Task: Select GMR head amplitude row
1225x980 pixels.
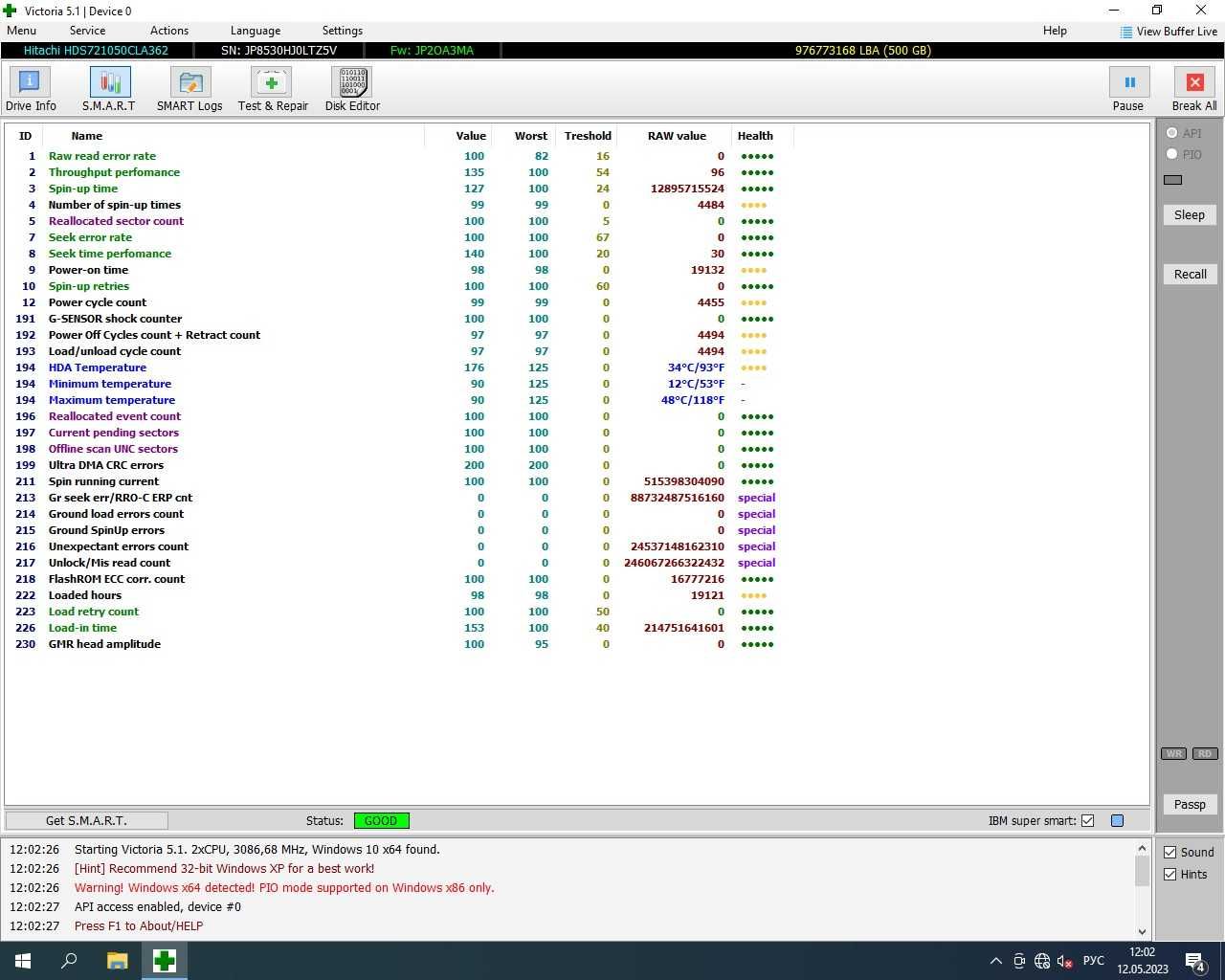Action: coord(399,644)
